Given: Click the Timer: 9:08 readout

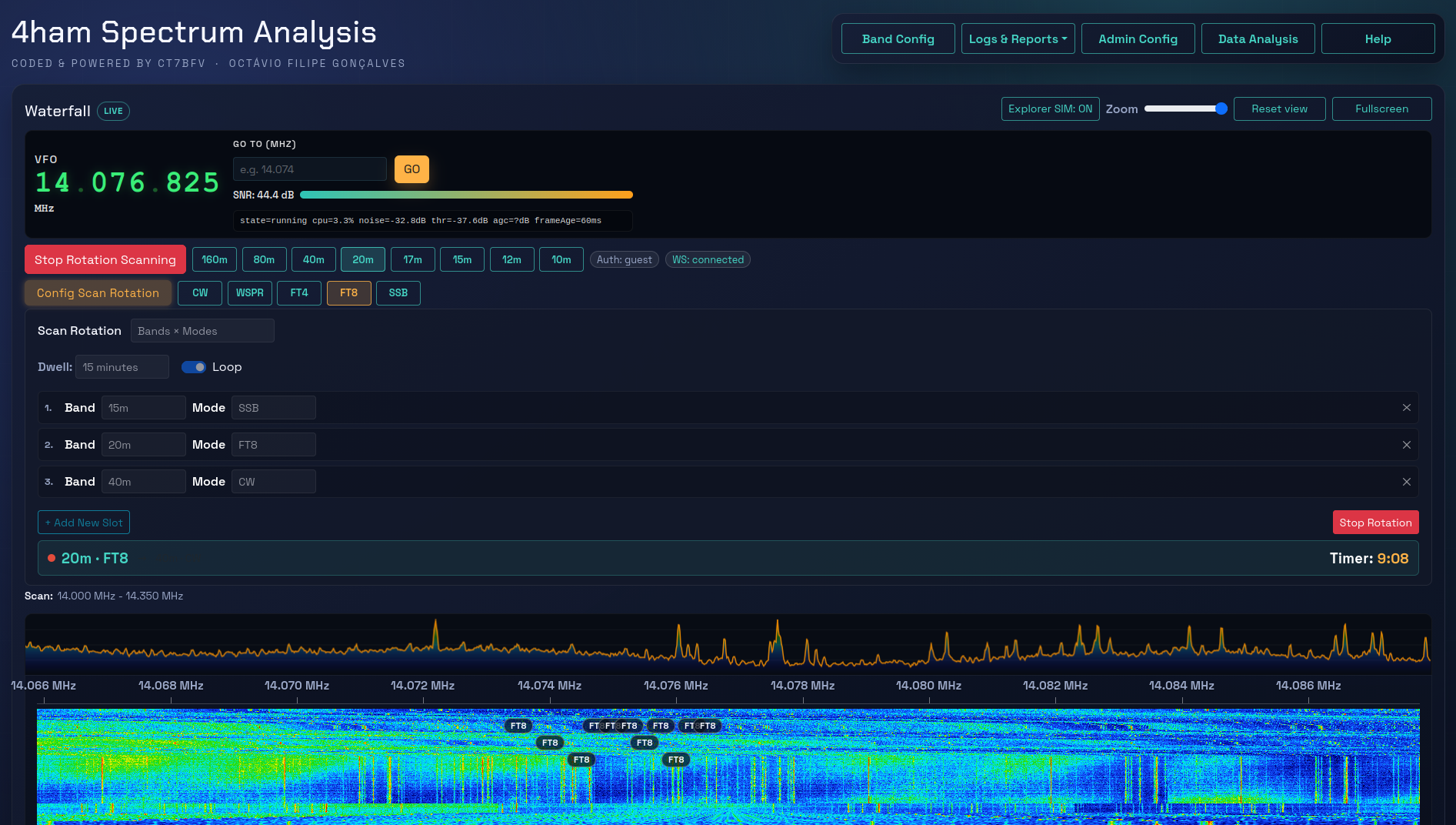Looking at the screenshot, I should point(1369,558).
